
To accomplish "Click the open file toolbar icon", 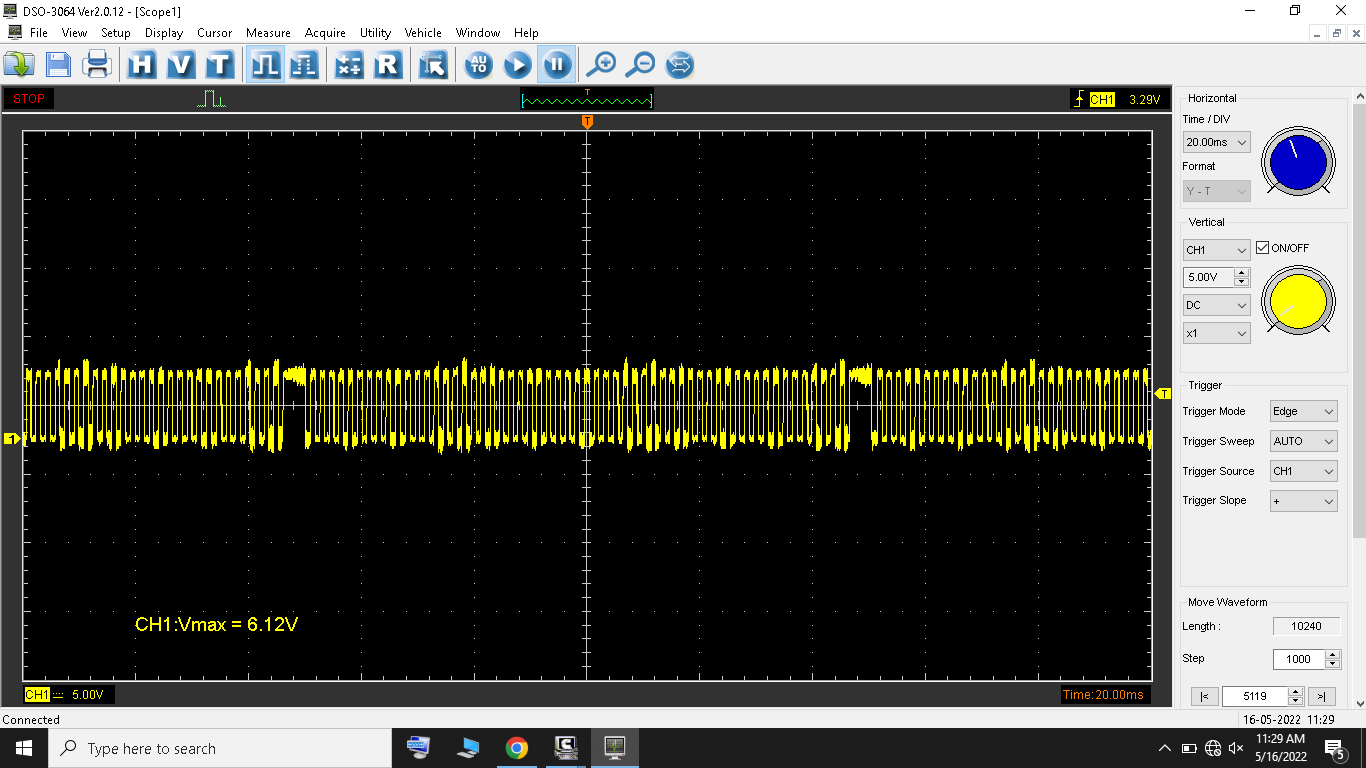I will tap(19, 65).
